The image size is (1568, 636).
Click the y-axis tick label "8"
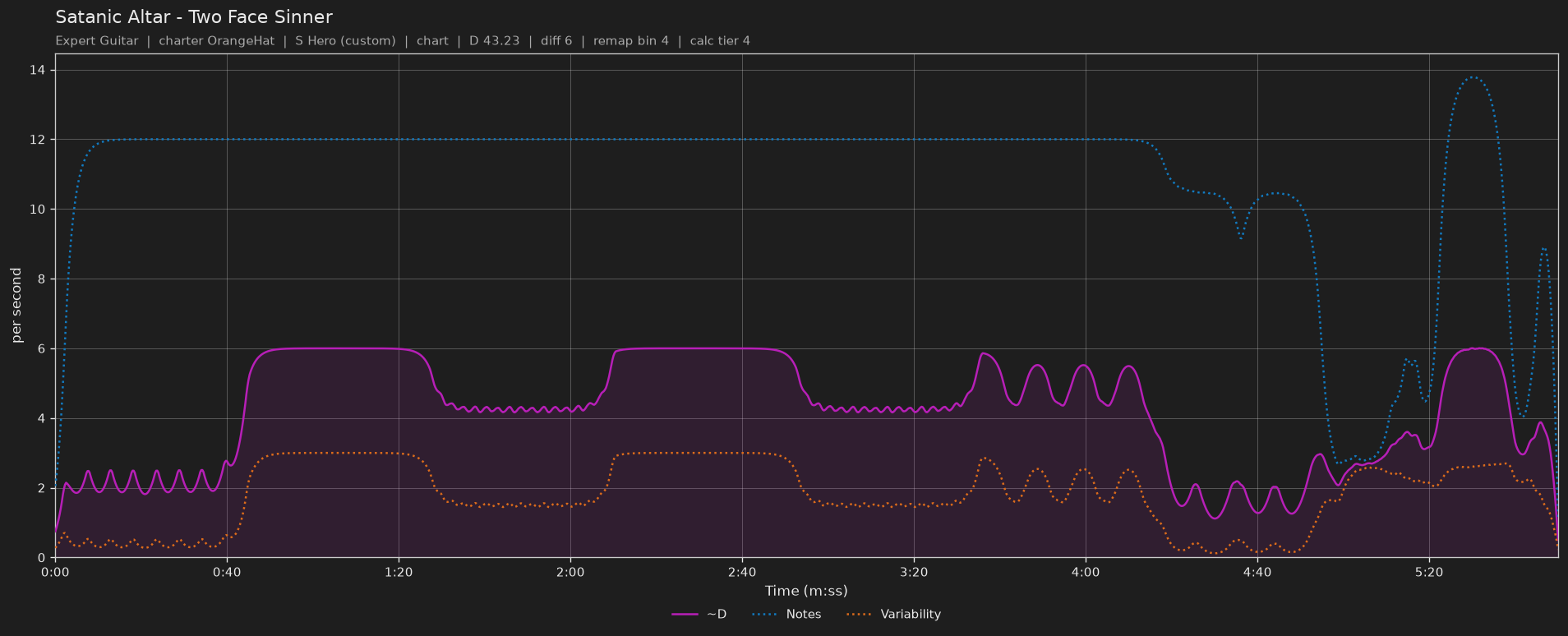tap(42, 279)
